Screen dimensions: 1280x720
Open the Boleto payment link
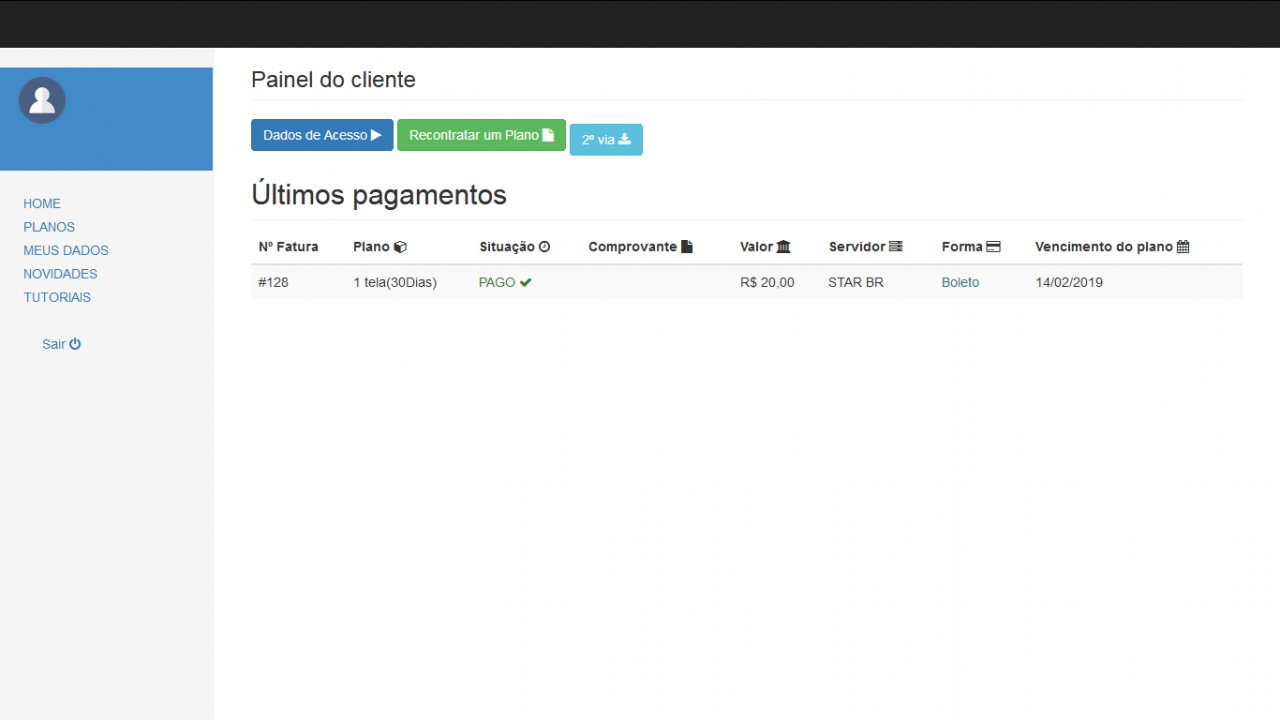(x=960, y=282)
